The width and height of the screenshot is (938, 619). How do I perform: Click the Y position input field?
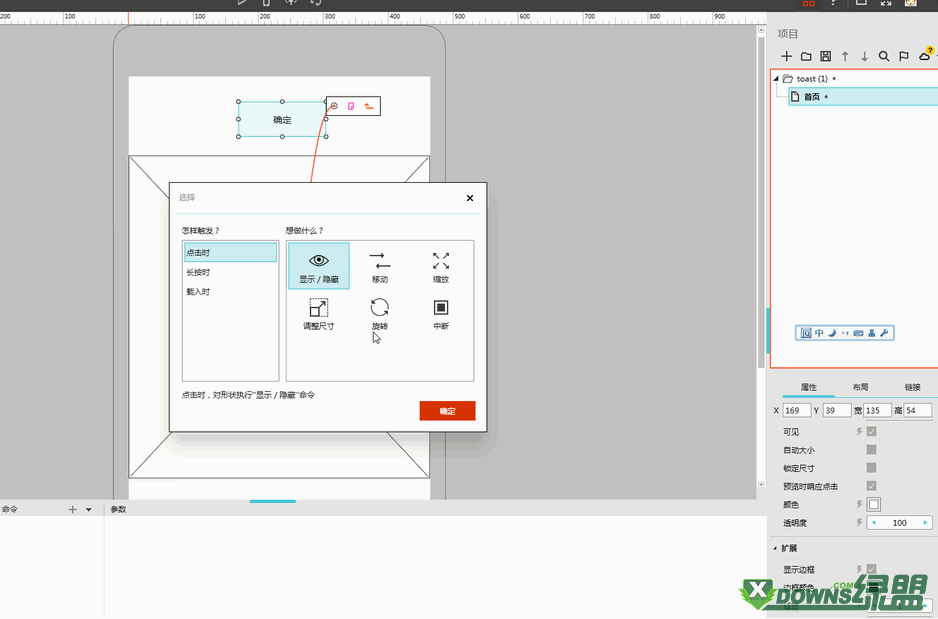tap(836, 410)
